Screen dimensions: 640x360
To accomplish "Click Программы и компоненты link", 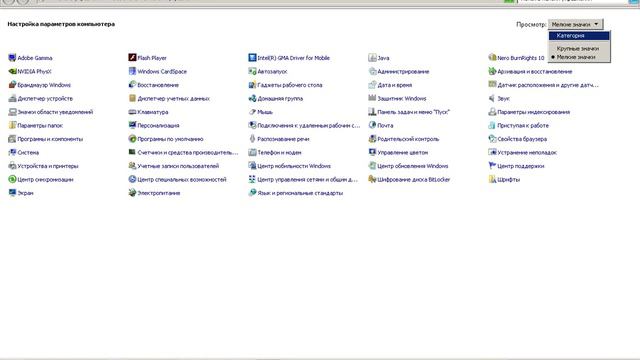I will (50, 139).
